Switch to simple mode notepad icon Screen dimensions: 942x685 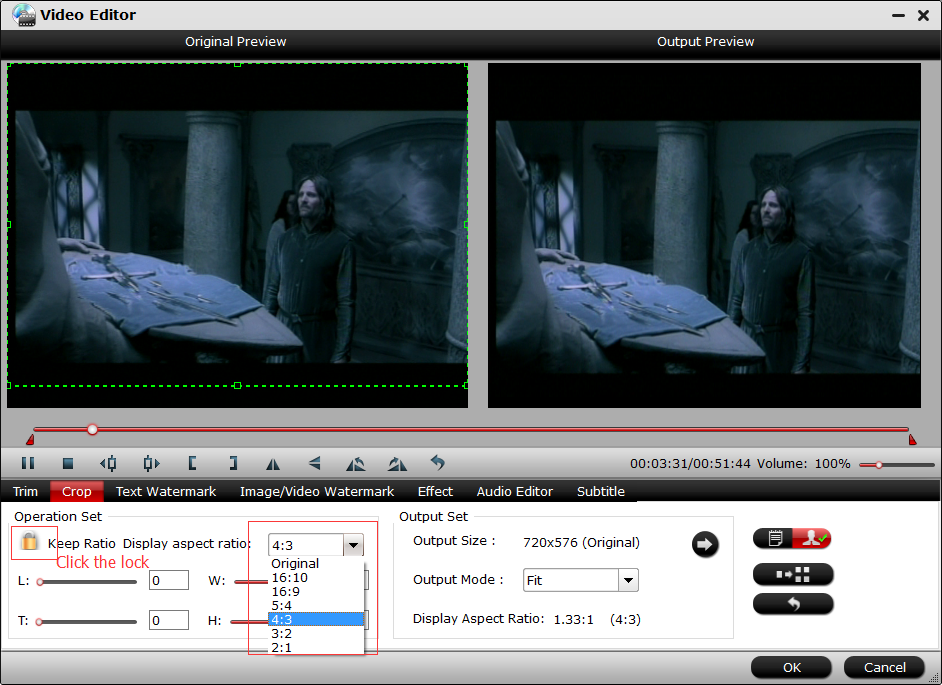[774, 538]
